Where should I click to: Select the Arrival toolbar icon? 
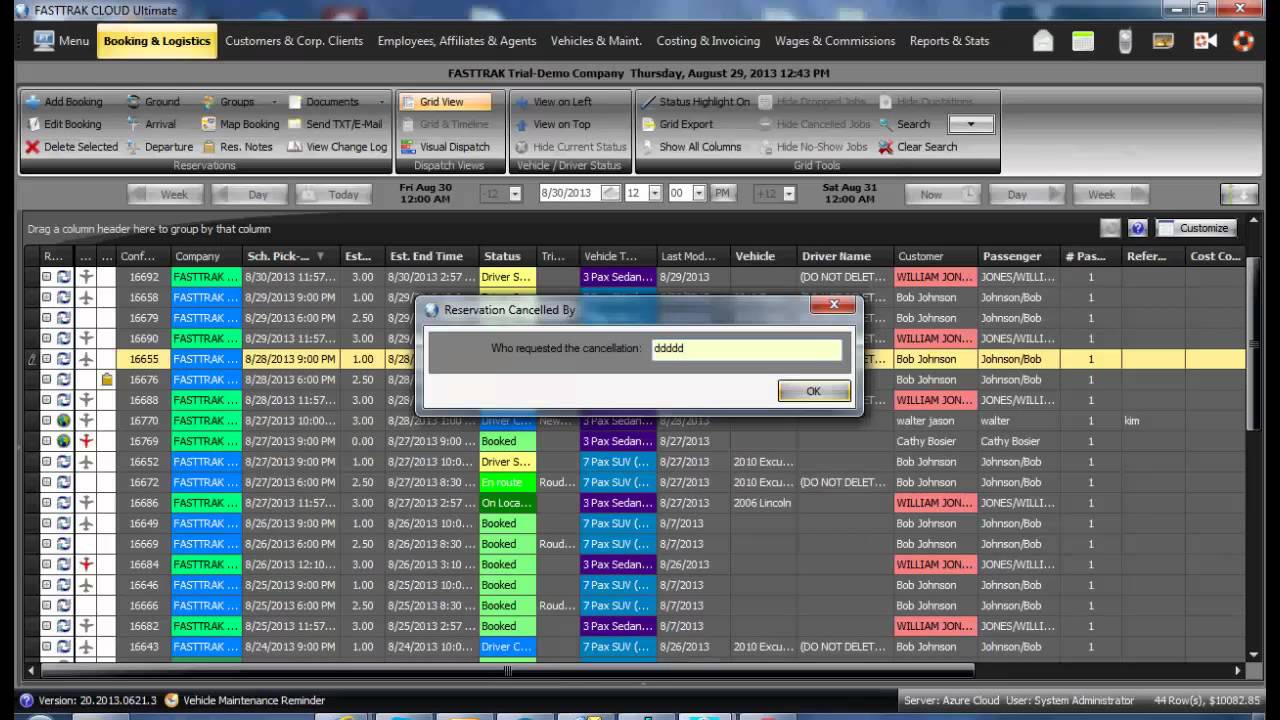click(x=134, y=124)
